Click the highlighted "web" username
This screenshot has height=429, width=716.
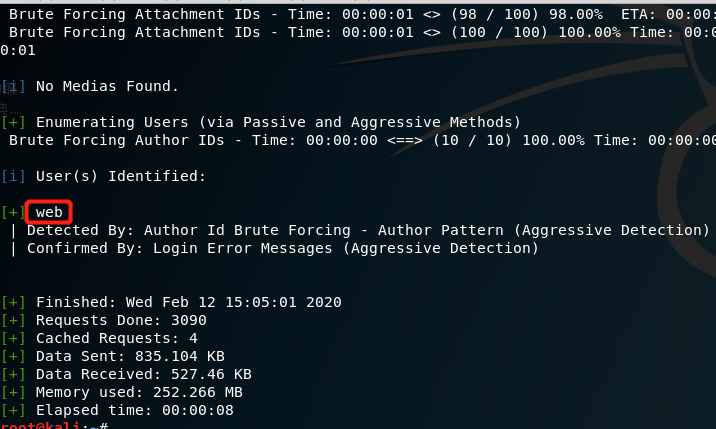point(49,212)
